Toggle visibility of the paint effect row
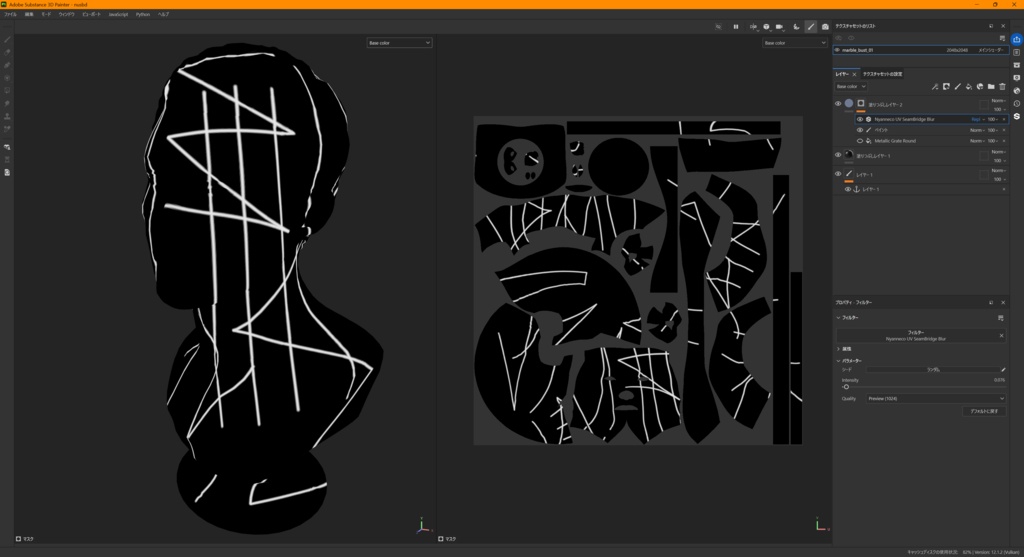Screen dimensions: 1024x557 pos(859,130)
